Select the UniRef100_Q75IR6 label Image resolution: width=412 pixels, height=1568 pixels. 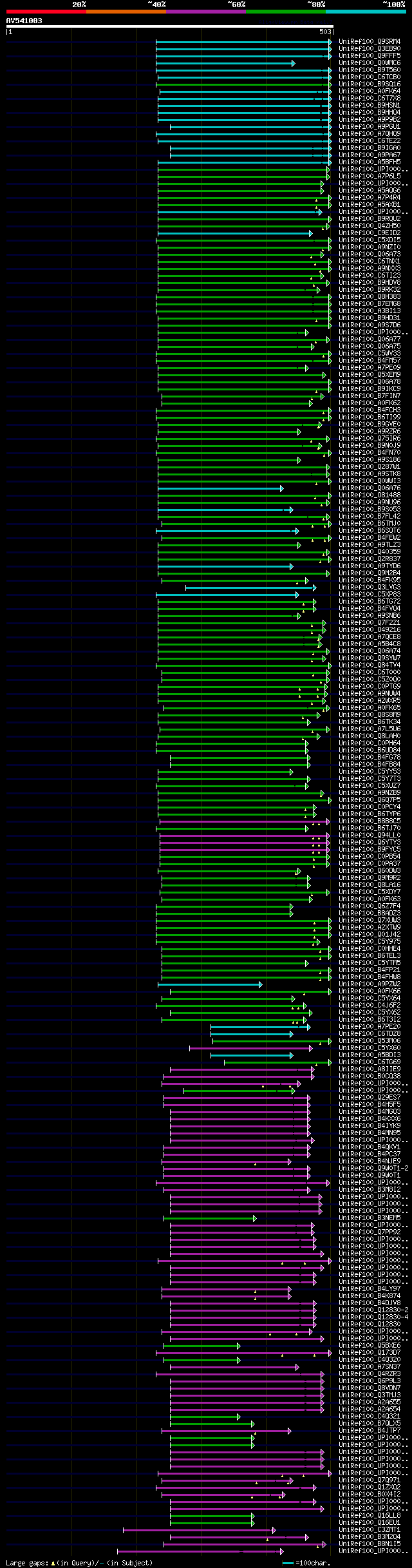[x=370, y=439]
